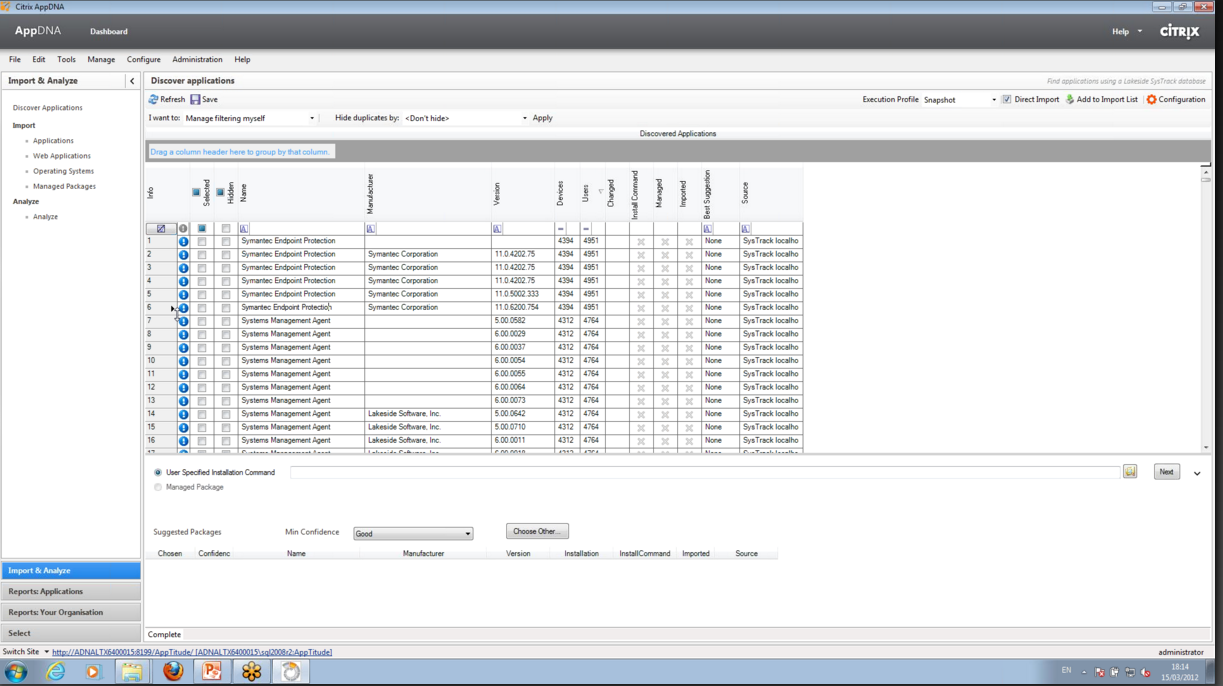Switch to Reports: Applications in the sidebar

pos(70,591)
